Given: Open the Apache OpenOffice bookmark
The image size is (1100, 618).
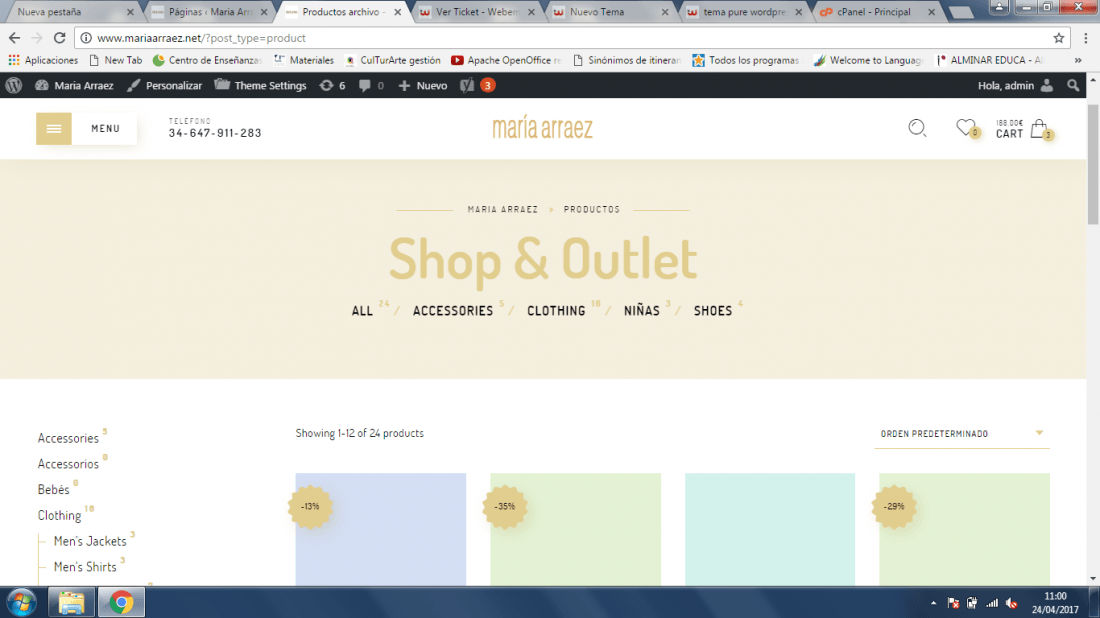Looking at the screenshot, I should pyautogui.click(x=506, y=60).
